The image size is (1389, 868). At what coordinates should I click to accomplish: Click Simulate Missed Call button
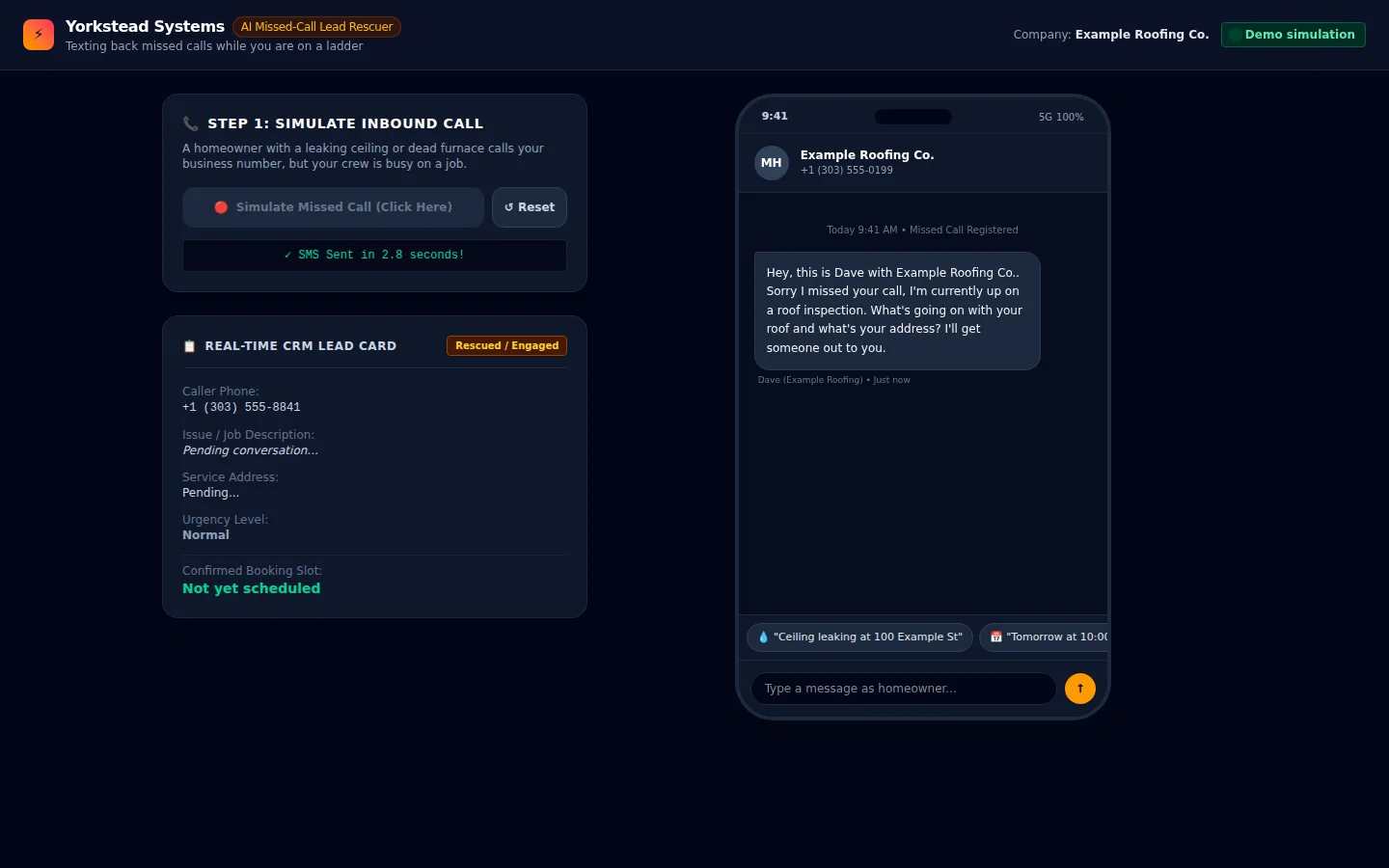[333, 207]
